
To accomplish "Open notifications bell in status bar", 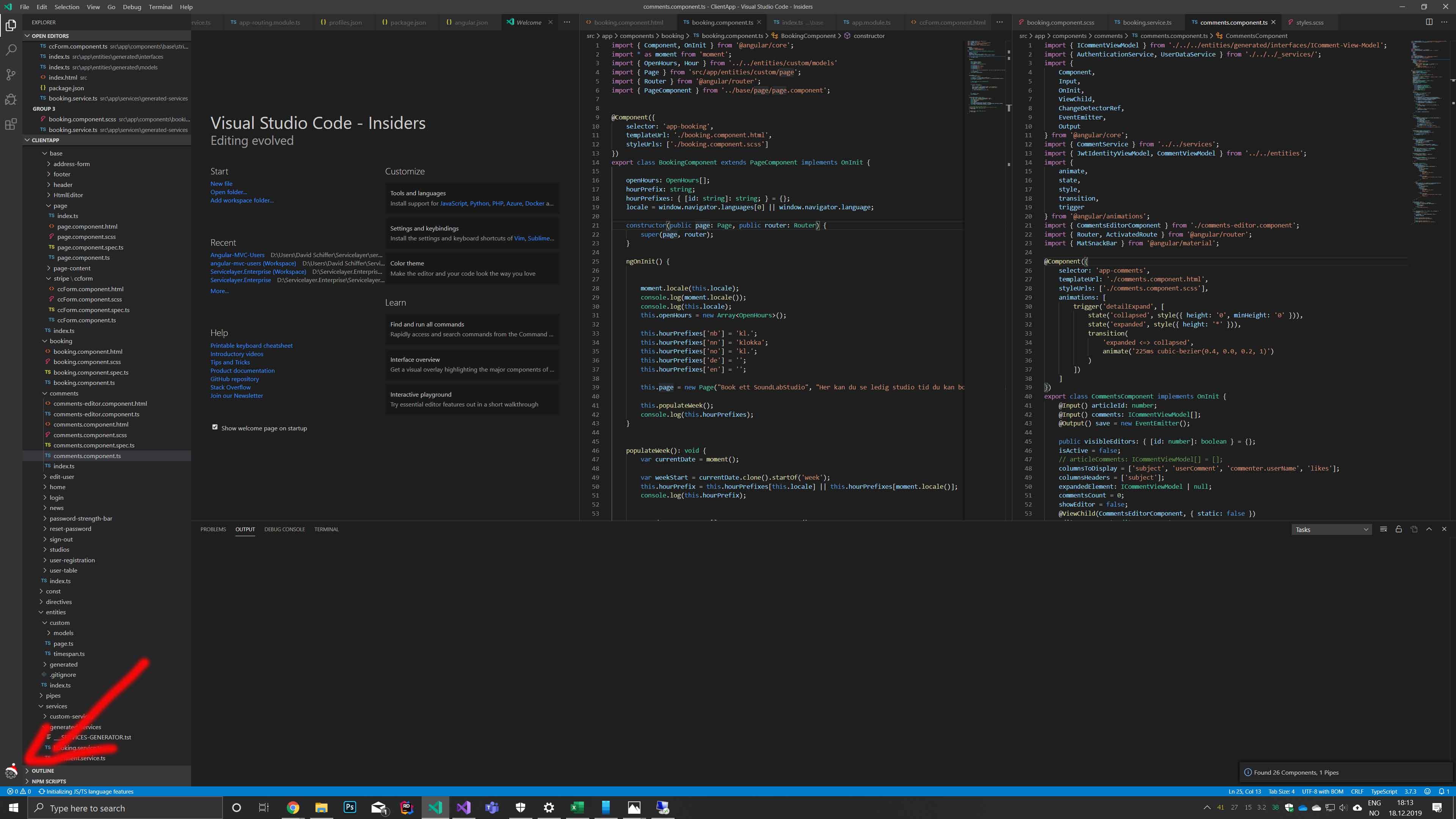I will pos(1443,791).
